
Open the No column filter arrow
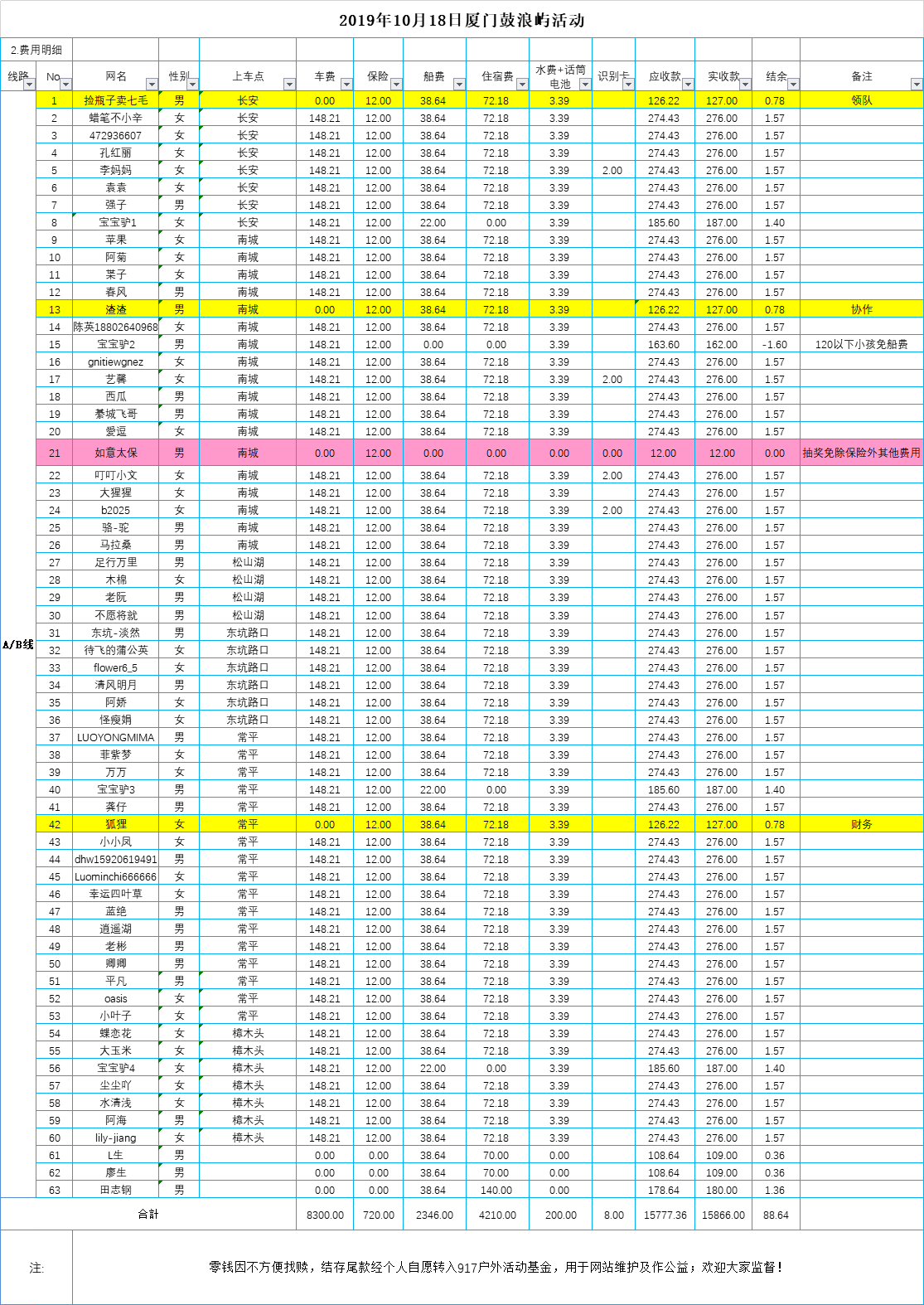(65, 85)
